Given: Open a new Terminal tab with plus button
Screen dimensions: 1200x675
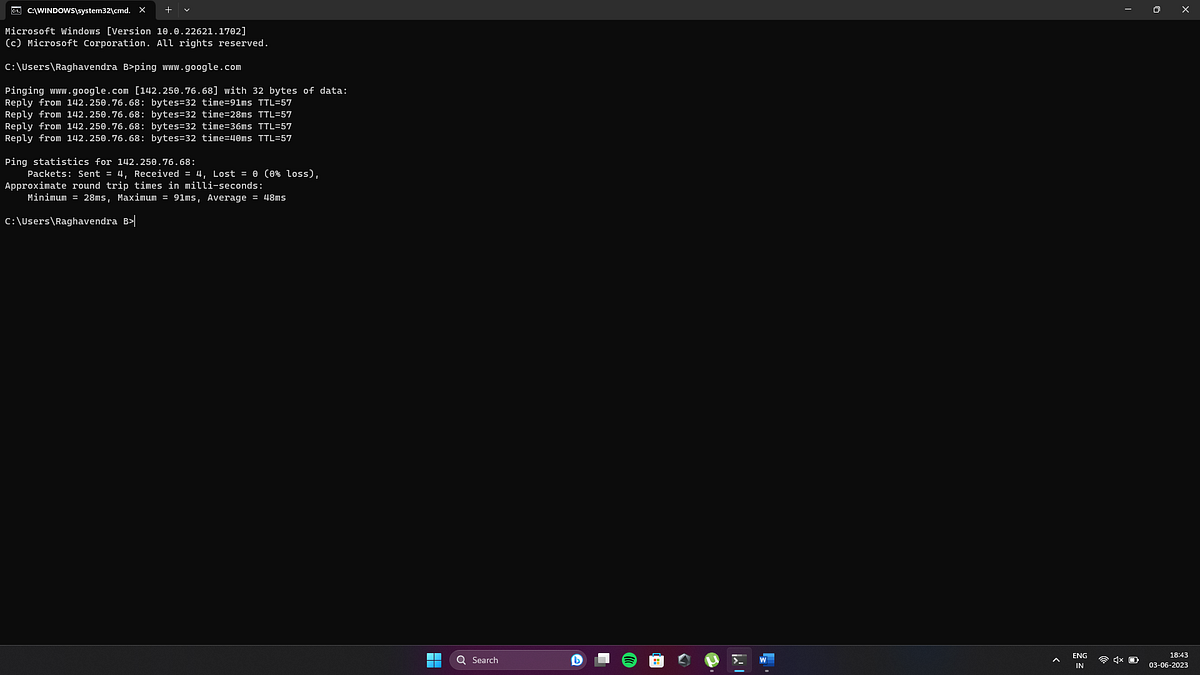Looking at the screenshot, I should pyautogui.click(x=168, y=9).
